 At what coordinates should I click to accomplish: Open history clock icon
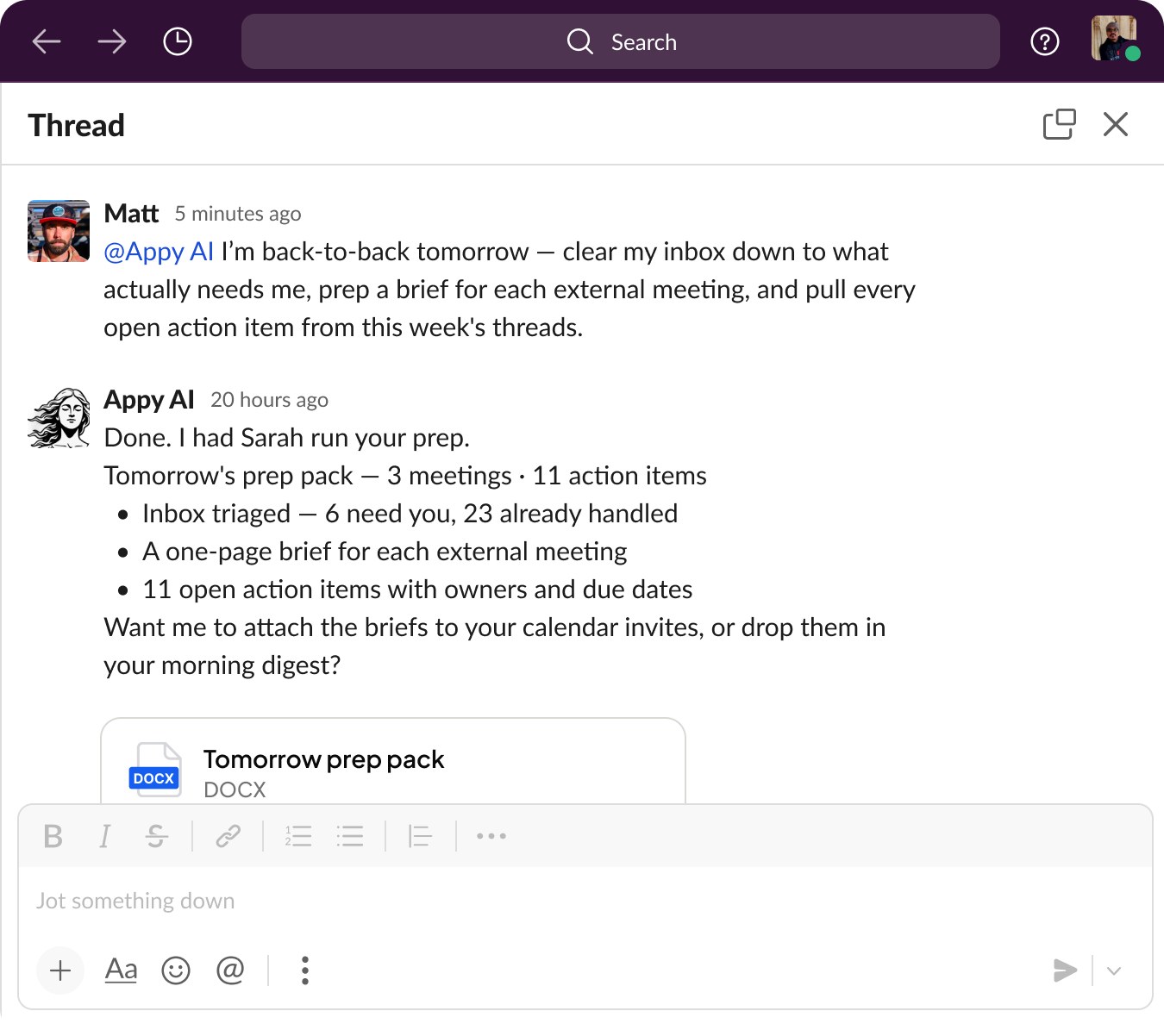click(178, 41)
